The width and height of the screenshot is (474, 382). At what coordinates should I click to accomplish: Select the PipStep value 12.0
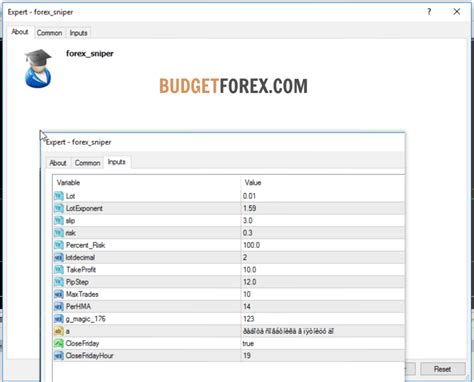pyautogui.click(x=250, y=282)
